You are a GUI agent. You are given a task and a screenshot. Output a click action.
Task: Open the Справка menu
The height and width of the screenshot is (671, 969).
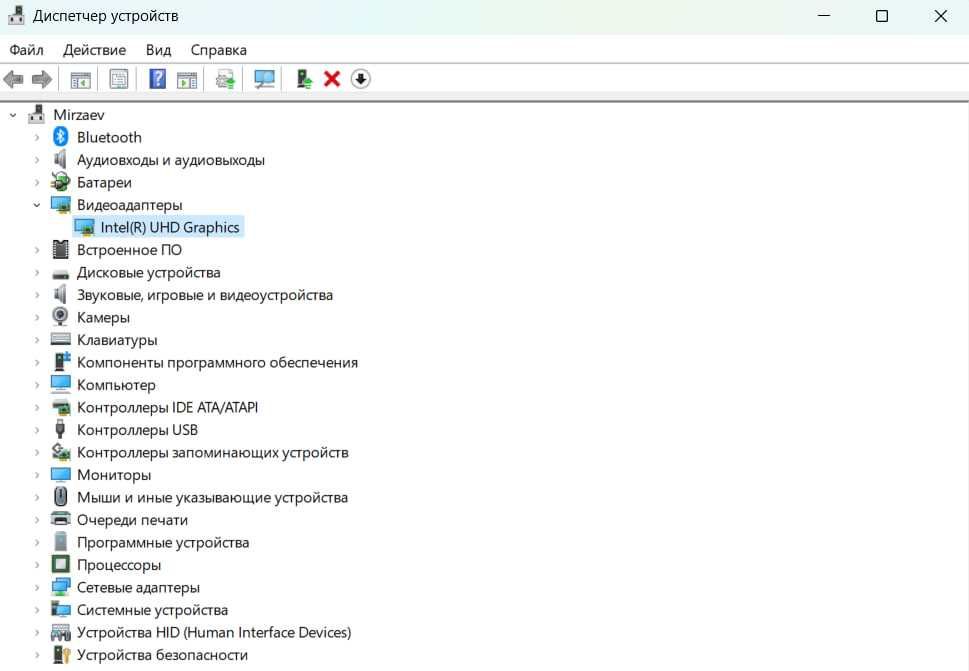tap(219, 50)
